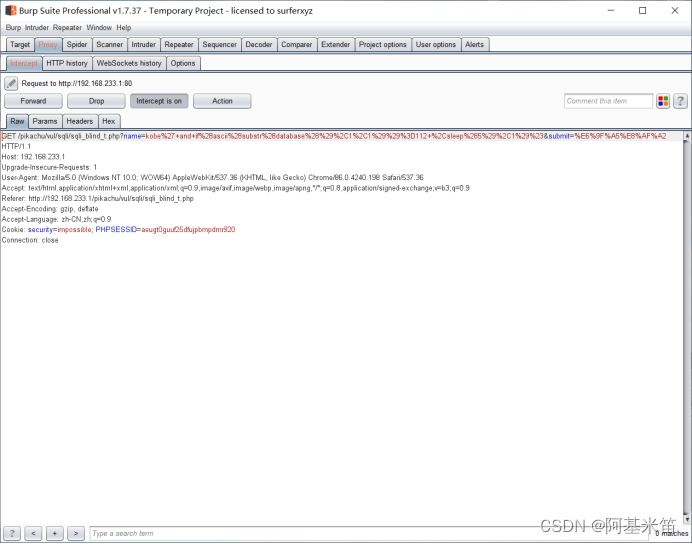Image resolution: width=692 pixels, height=544 pixels.
Task: Click the pencil edit-target icon
Action: click(11, 83)
